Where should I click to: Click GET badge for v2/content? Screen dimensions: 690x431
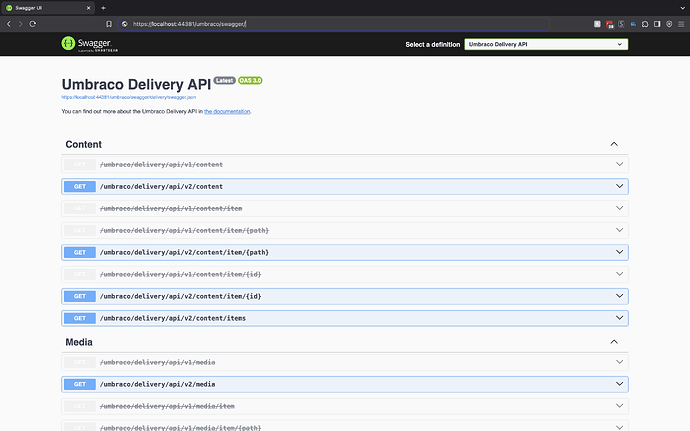(80, 187)
